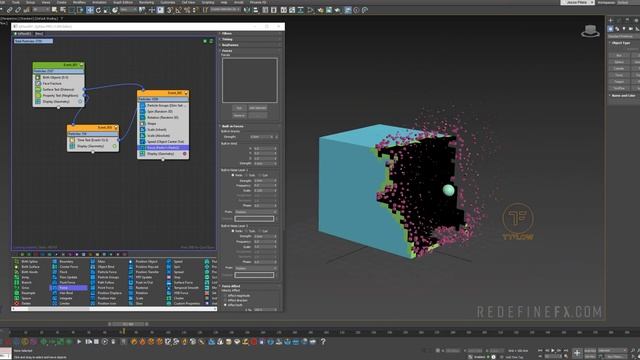Viewport: 640px width, 360px height.
Task: Select the Rotate tool in main toolbar
Action: tap(98, 10)
